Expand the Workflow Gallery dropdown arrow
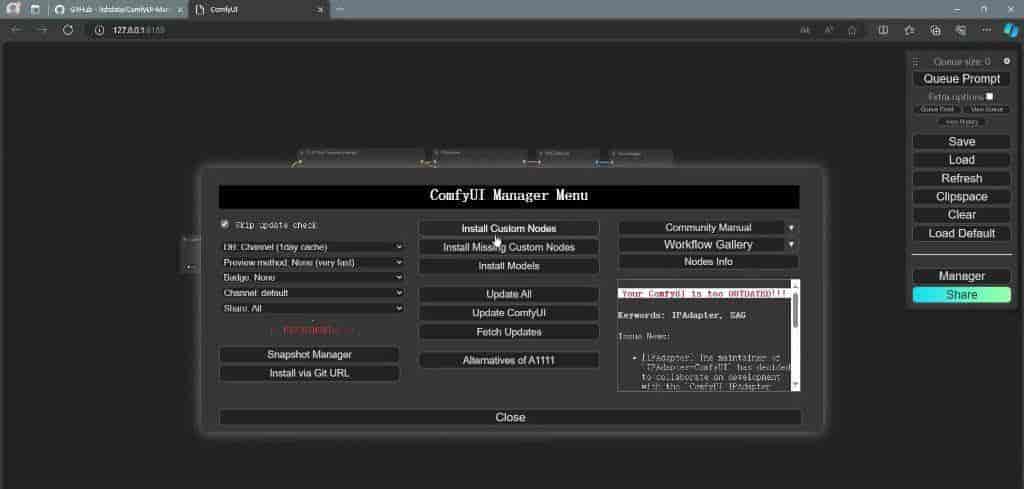 792,245
